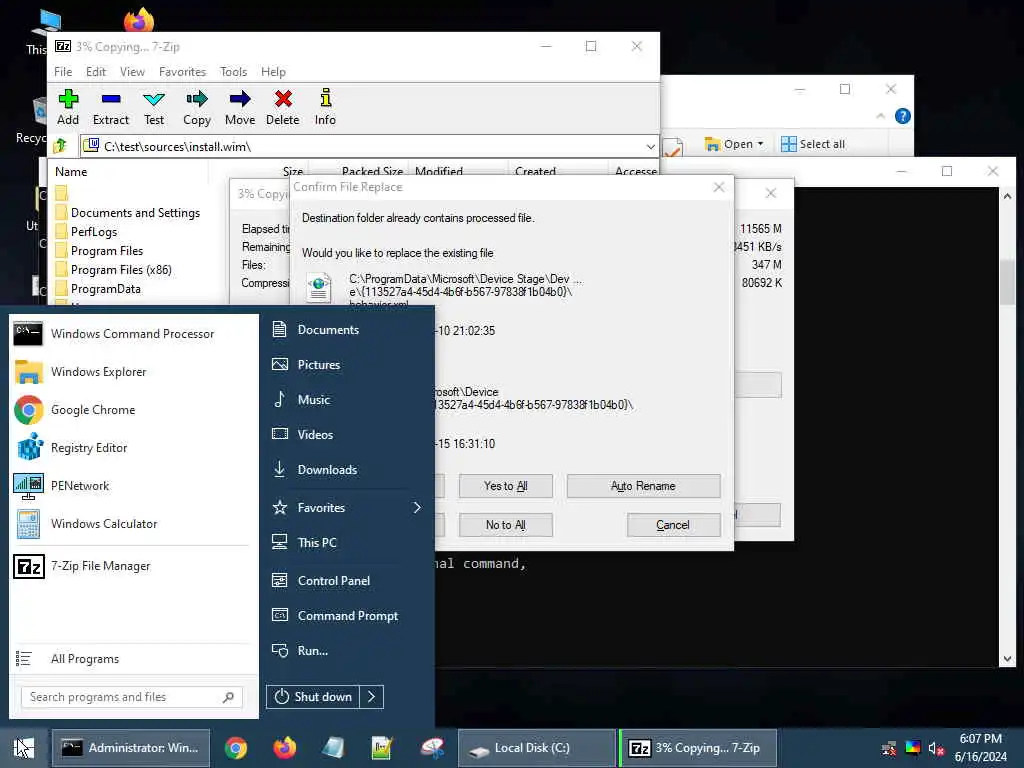Click the 7-Zip address path field

tap(369, 146)
